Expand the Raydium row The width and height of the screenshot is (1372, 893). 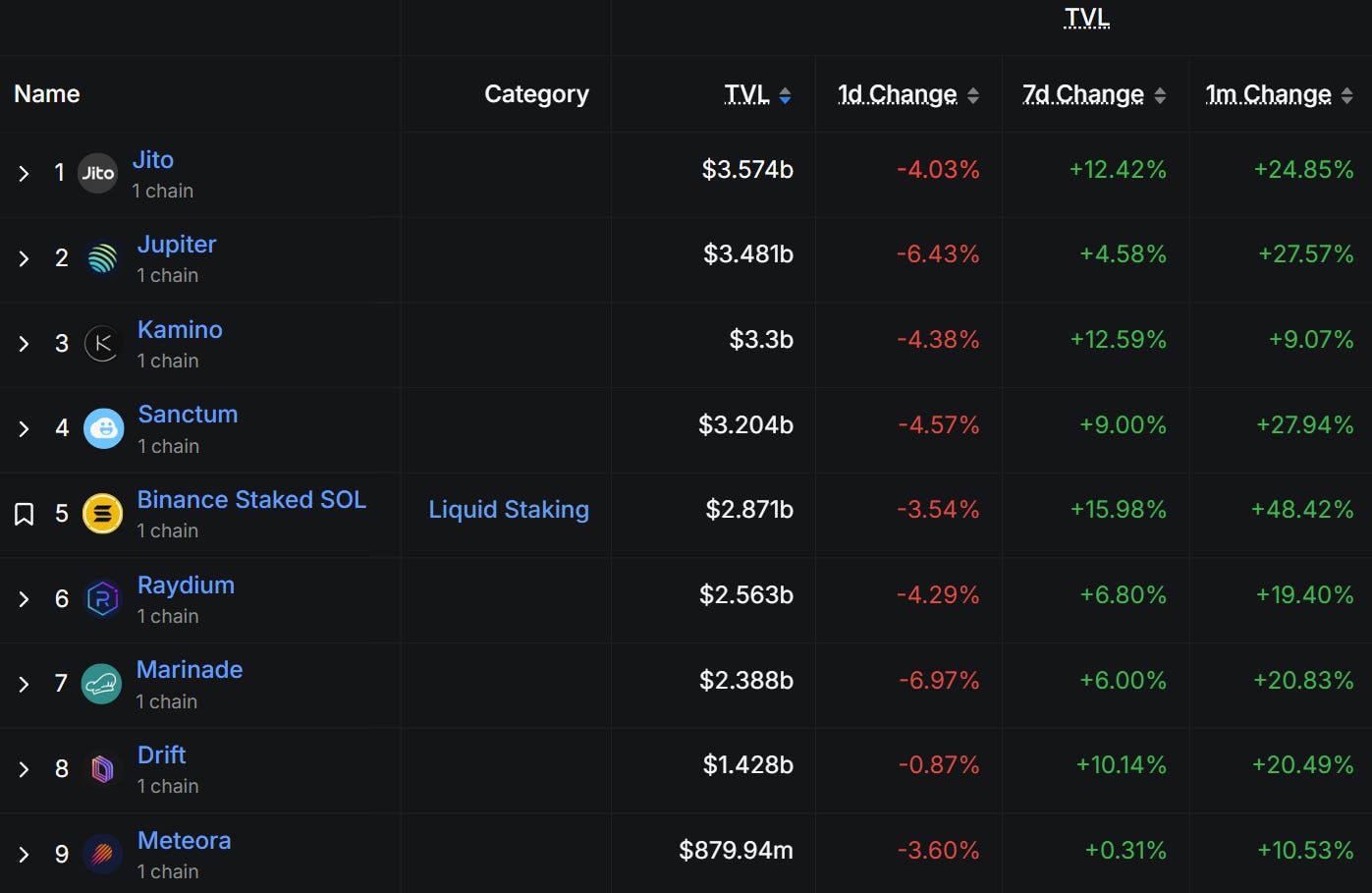pos(24,599)
